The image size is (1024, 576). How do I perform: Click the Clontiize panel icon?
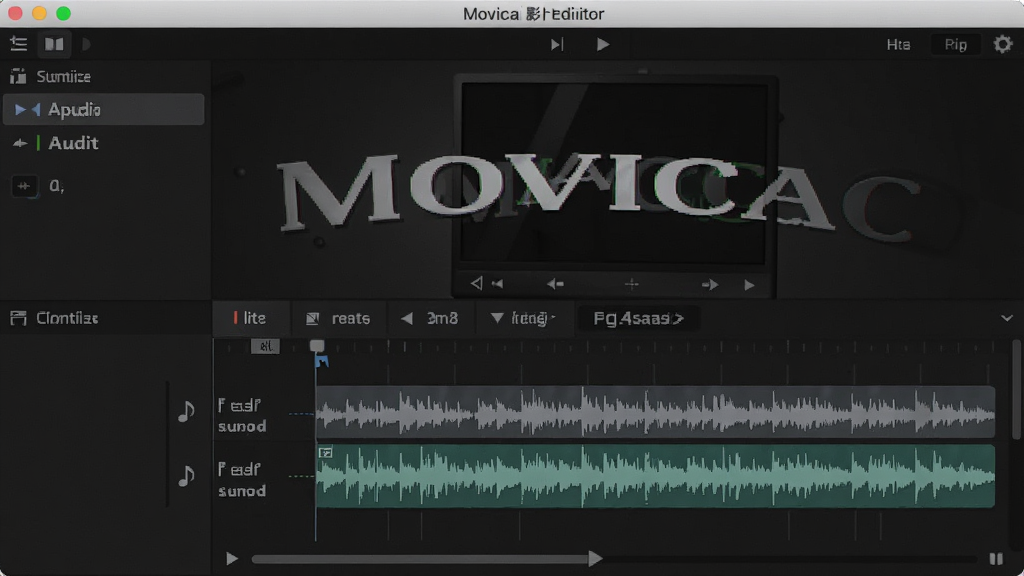click(x=18, y=318)
